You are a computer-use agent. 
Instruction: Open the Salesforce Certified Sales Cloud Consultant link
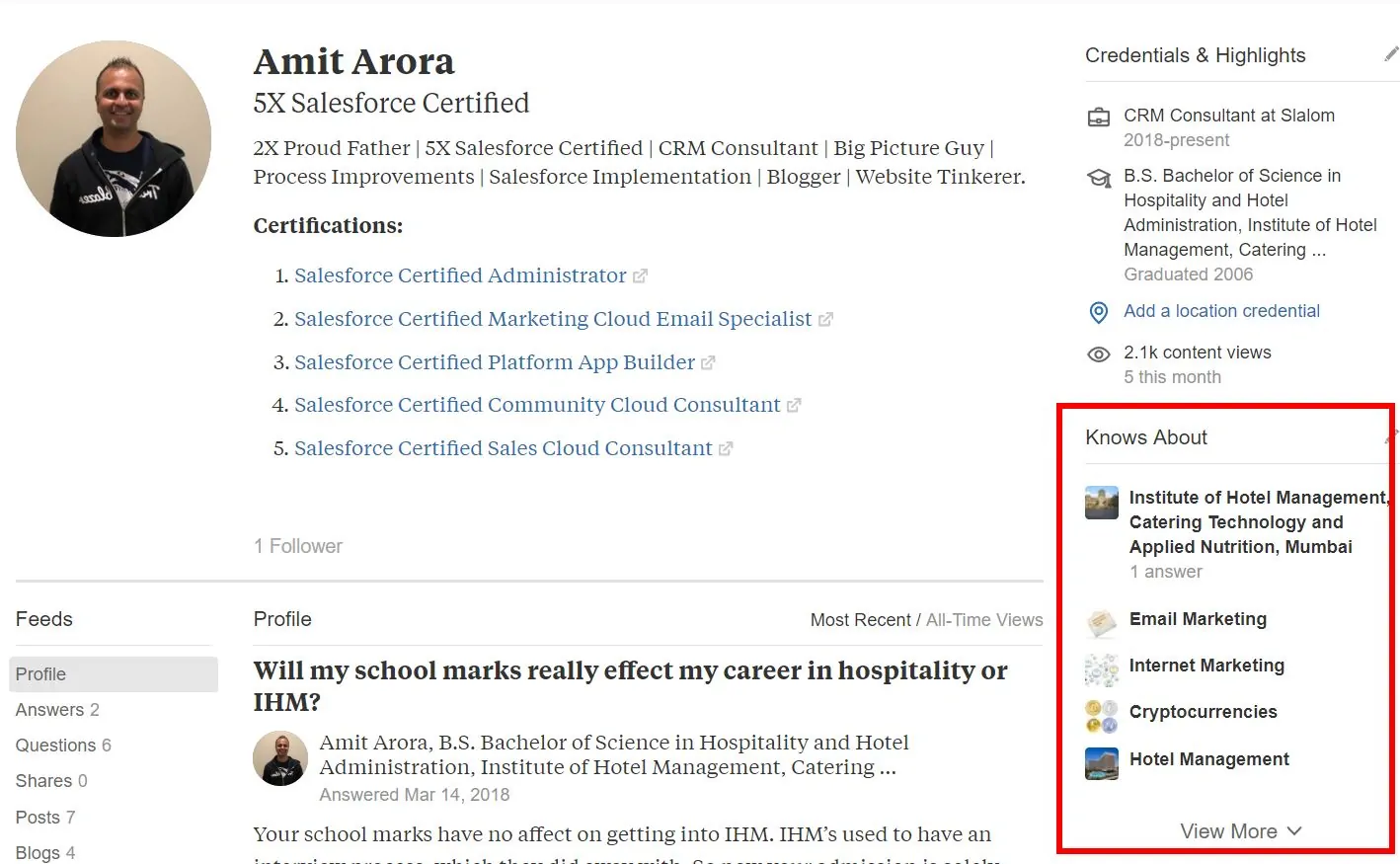(503, 447)
